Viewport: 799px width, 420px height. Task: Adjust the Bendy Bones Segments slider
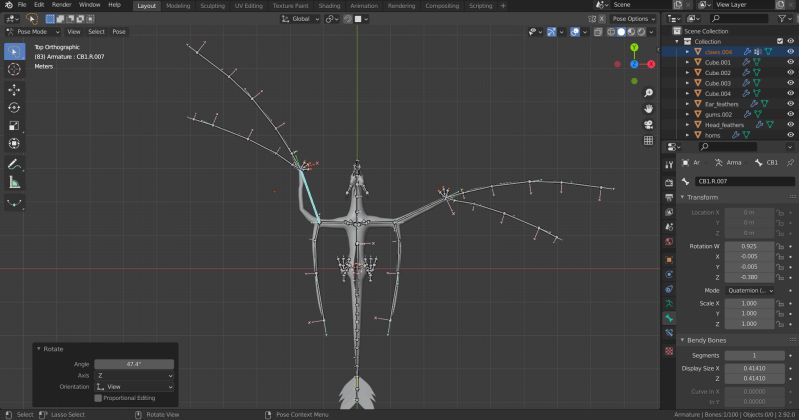(755, 355)
